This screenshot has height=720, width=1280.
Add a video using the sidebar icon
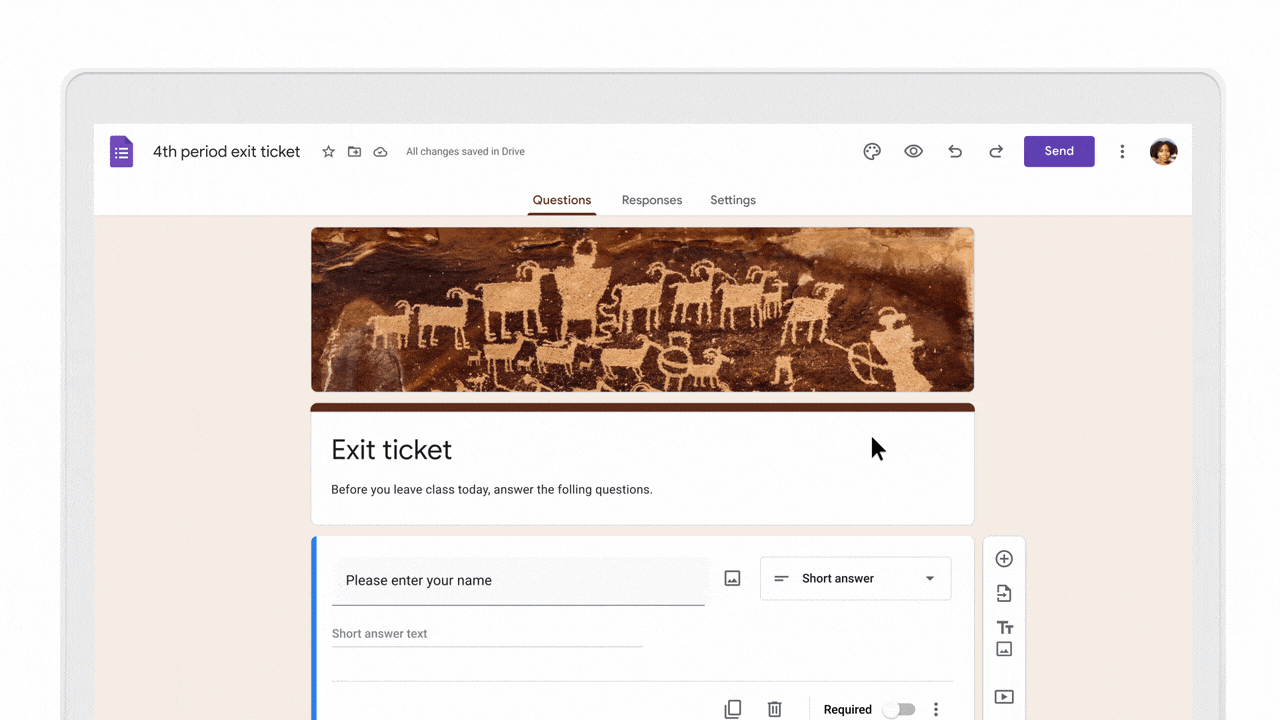[1004, 696]
